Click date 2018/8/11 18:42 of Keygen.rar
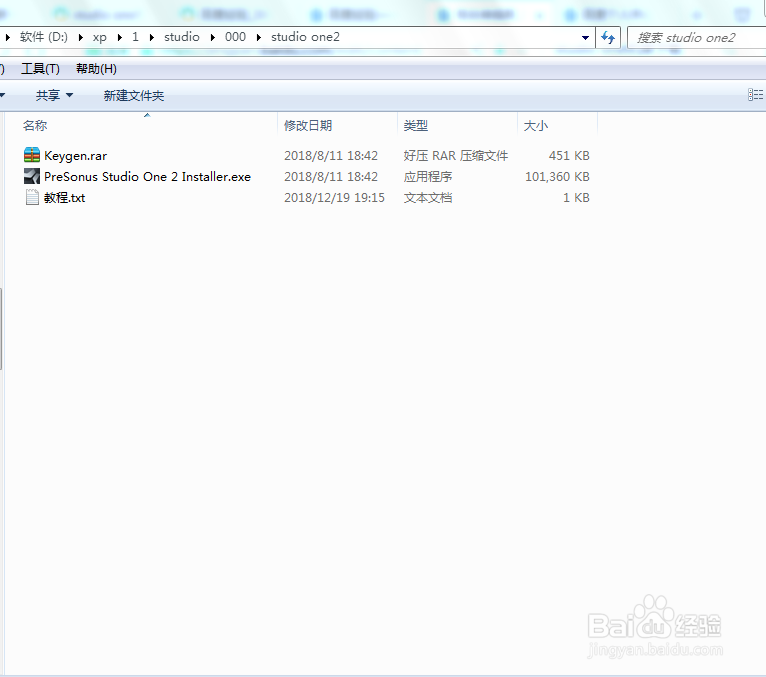766x677 pixels. pos(331,156)
